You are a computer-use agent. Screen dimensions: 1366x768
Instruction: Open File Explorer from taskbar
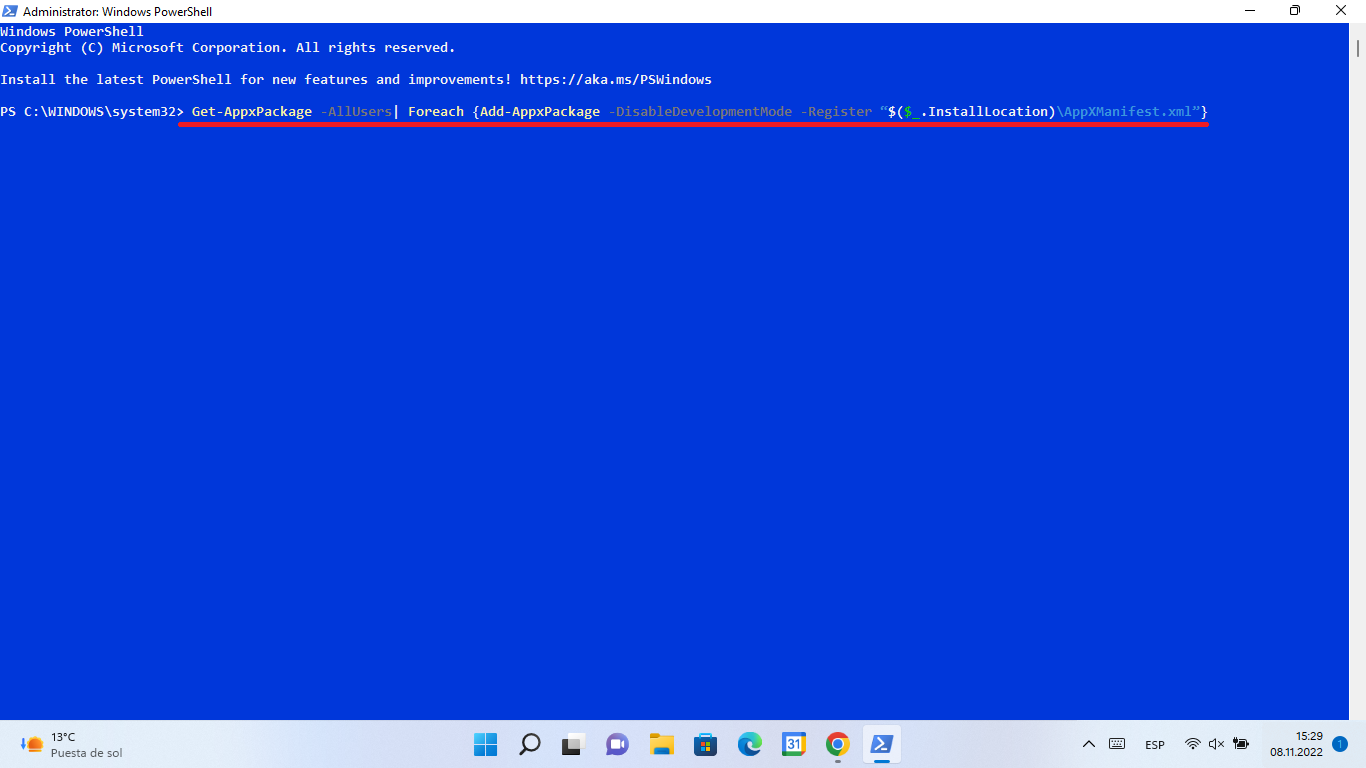click(x=661, y=744)
